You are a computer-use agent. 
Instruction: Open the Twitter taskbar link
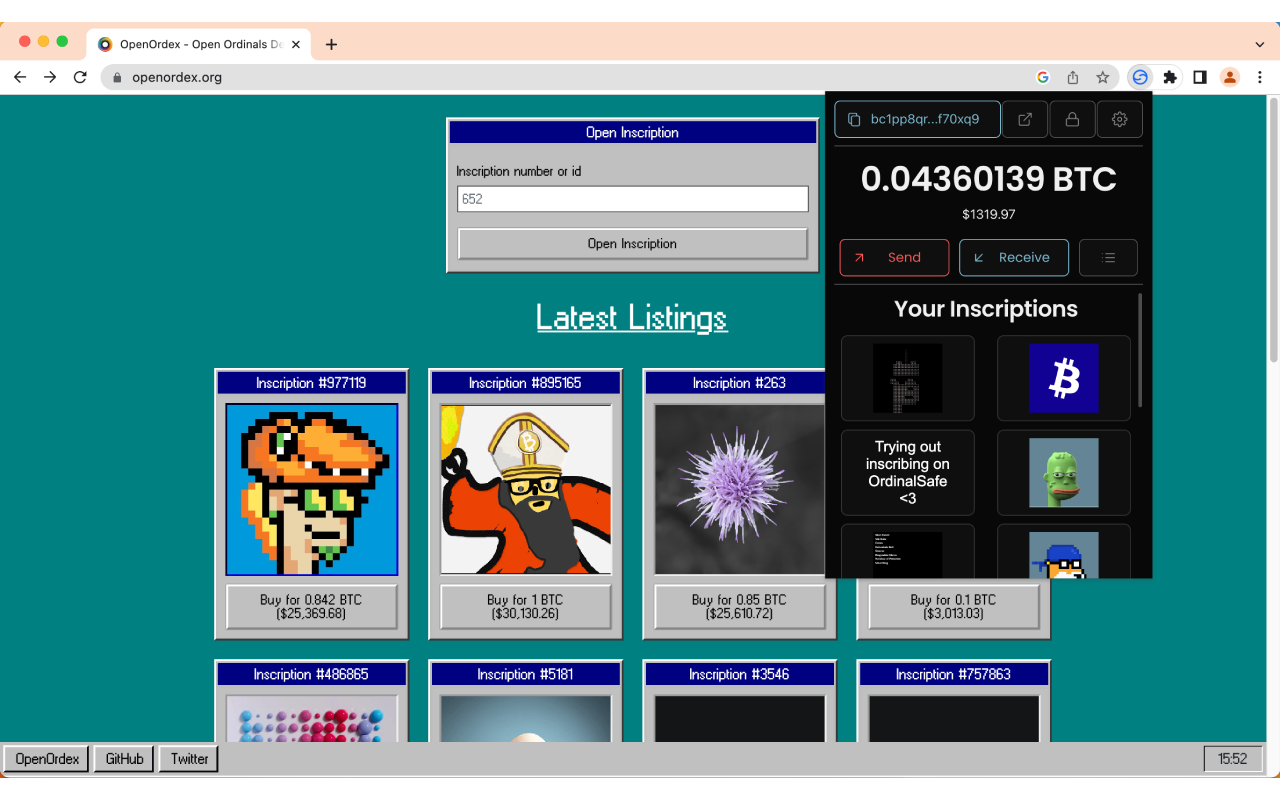pyautogui.click(x=190, y=759)
